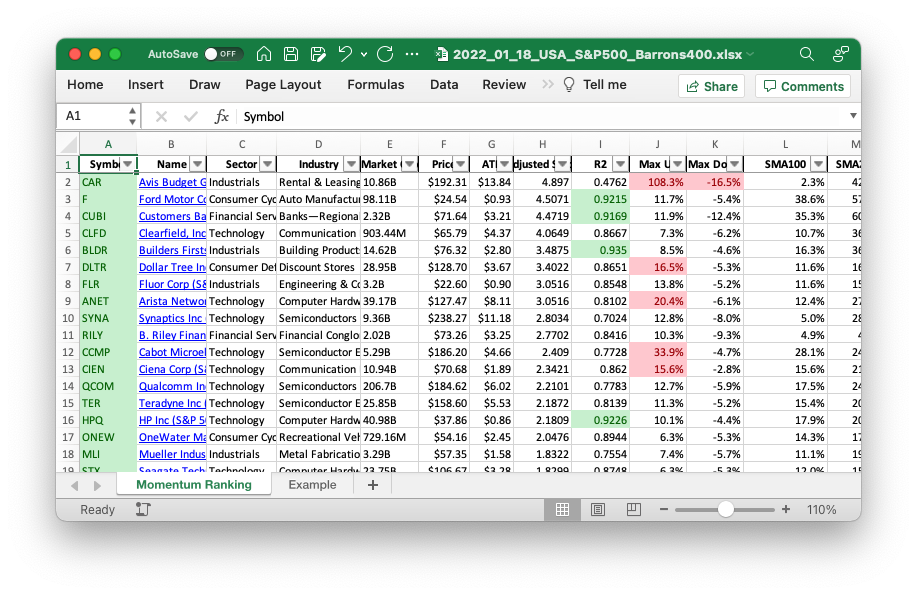The image size is (917, 595).
Task: Open the Avis Budget link
Action: point(173,183)
